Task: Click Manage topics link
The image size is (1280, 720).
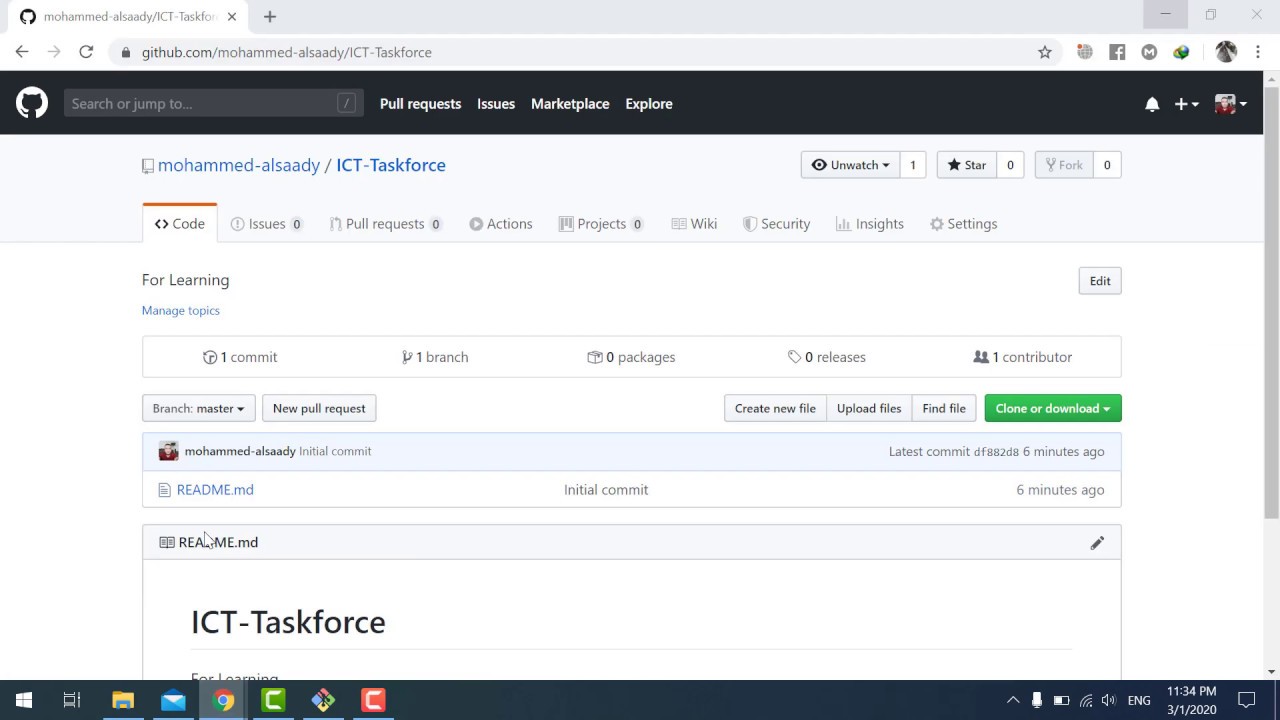Action: [181, 310]
